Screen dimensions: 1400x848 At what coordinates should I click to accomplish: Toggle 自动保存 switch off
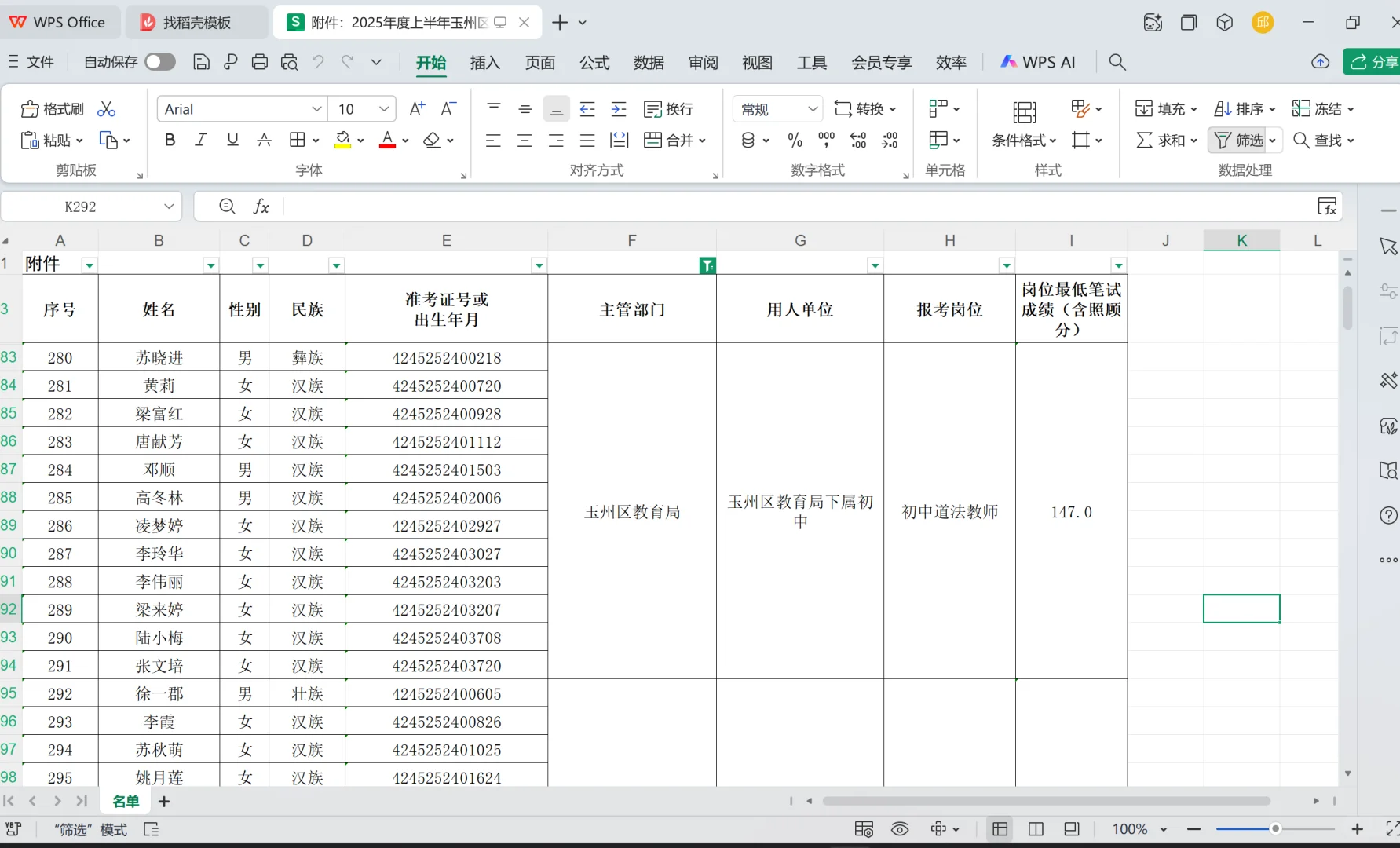pyautogui.click(x=159, y=61)
